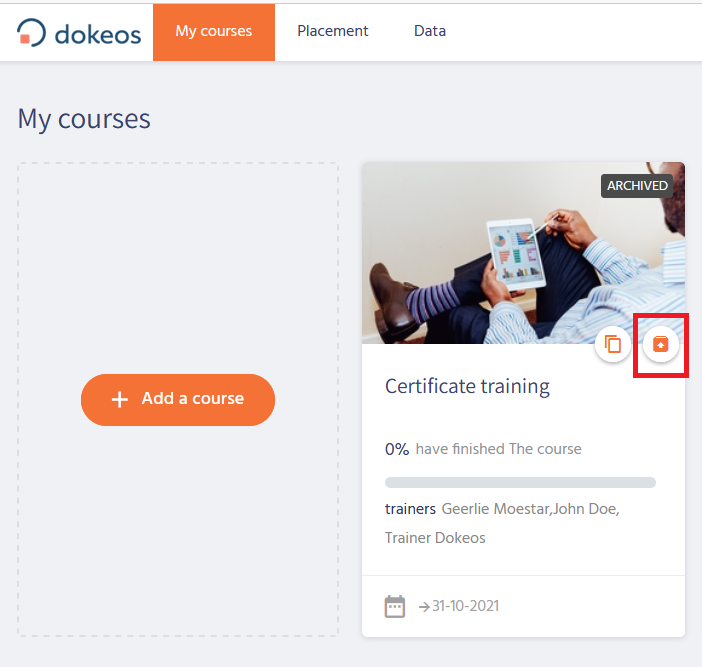The image size is (702, 667).
Task: Click the My courses page heading
Action: (84, 119)
